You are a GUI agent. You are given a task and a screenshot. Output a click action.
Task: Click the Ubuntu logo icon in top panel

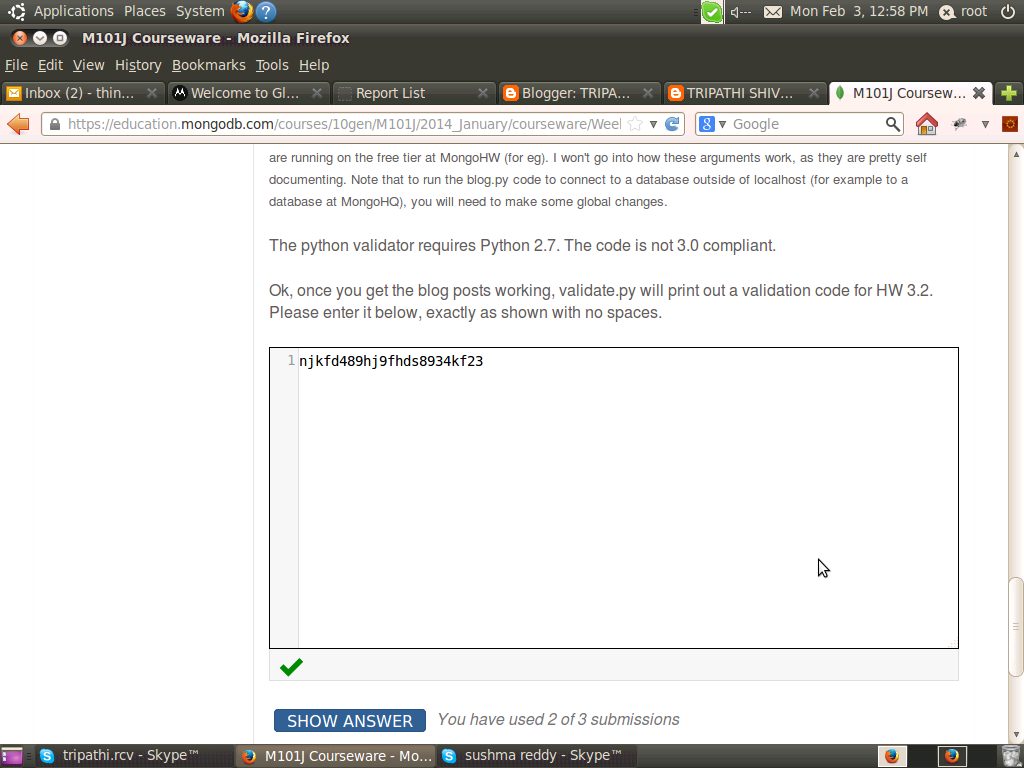coord(16,11)
